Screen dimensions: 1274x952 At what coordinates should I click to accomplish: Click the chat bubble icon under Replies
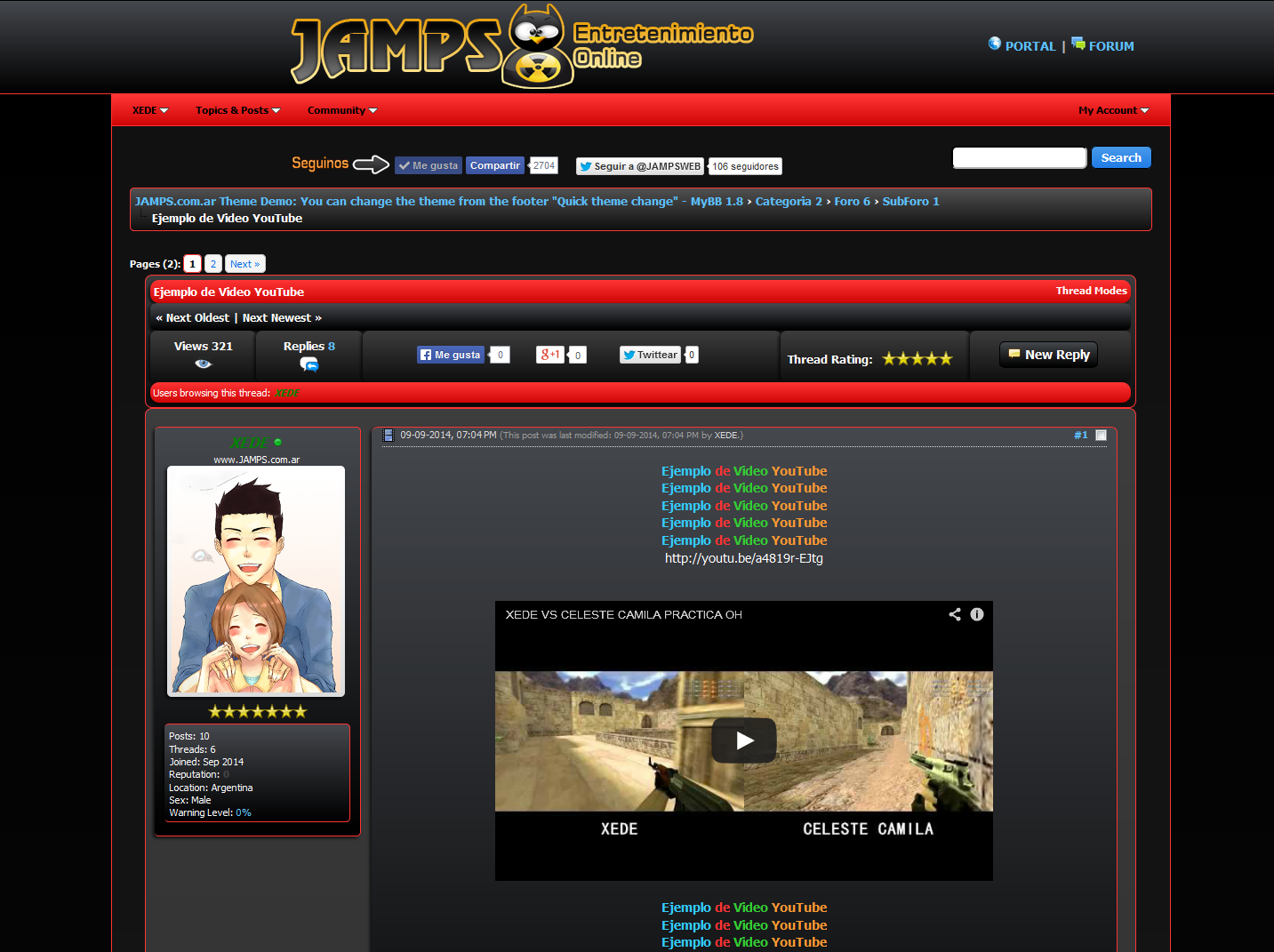pyautogui.click(x=309, y=364)
